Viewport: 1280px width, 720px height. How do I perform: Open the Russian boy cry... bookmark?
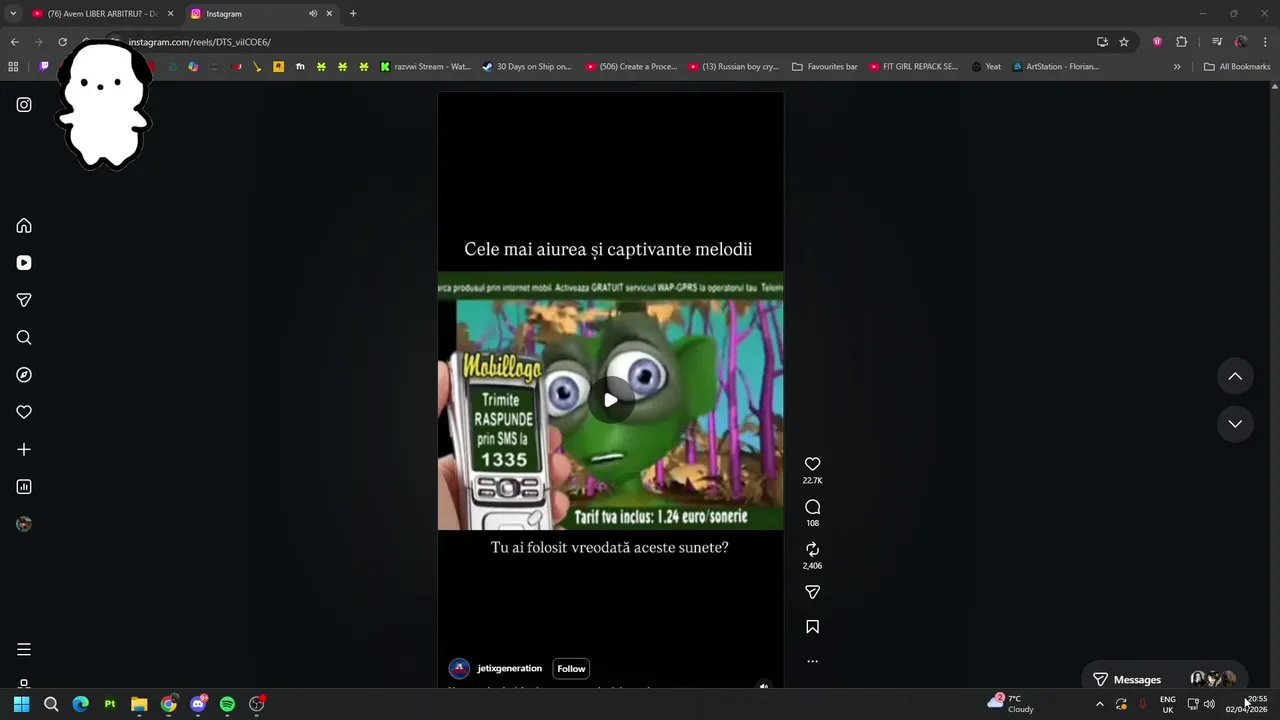[734, 67]
